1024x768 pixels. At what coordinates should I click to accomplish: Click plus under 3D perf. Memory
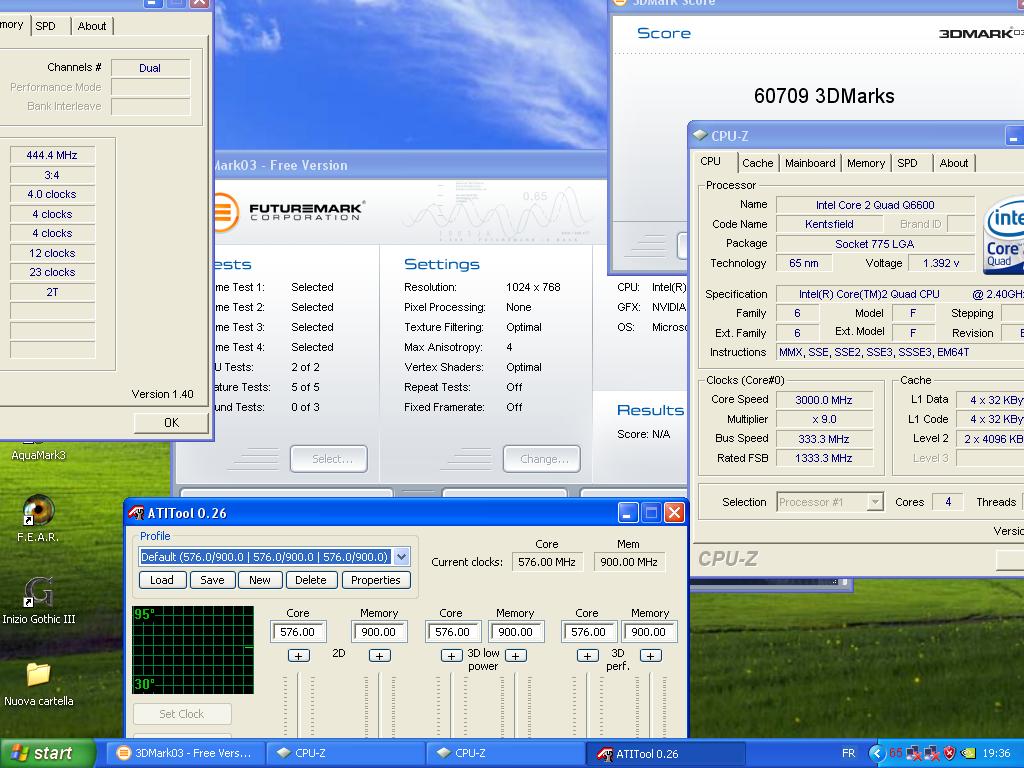pyautogui.click(x=650, y=656)
